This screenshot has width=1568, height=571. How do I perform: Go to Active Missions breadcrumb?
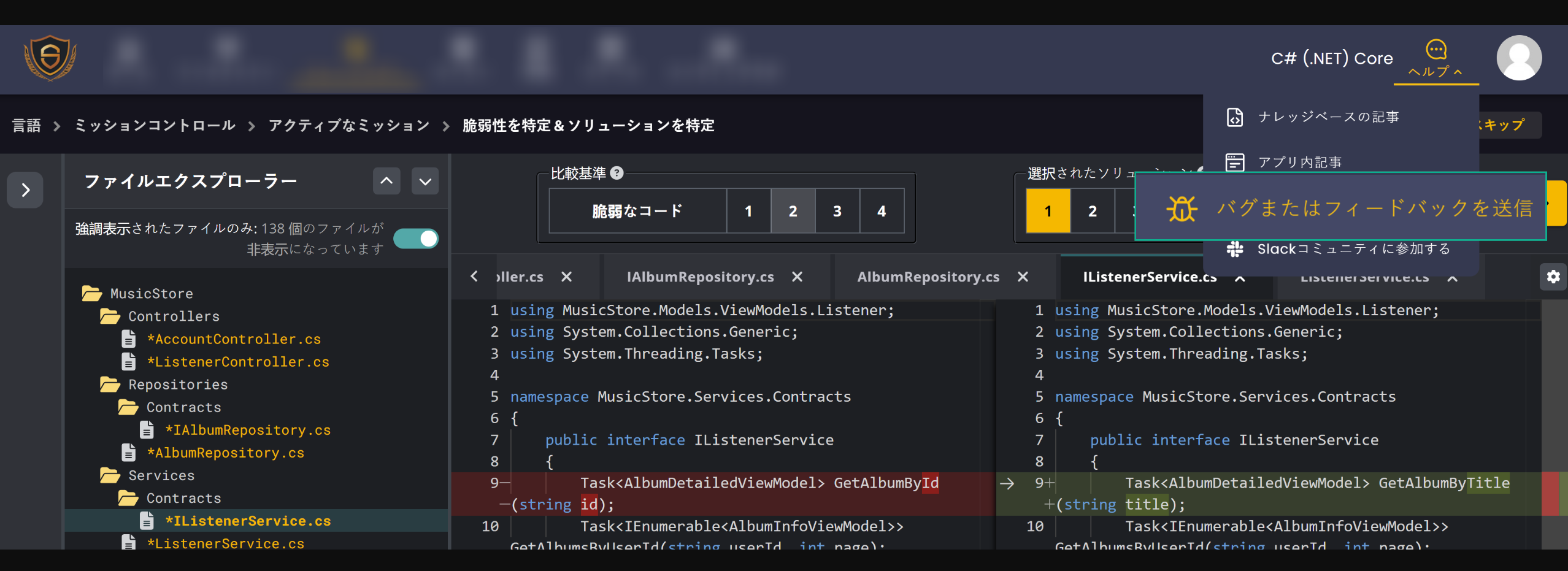point(349,125)
